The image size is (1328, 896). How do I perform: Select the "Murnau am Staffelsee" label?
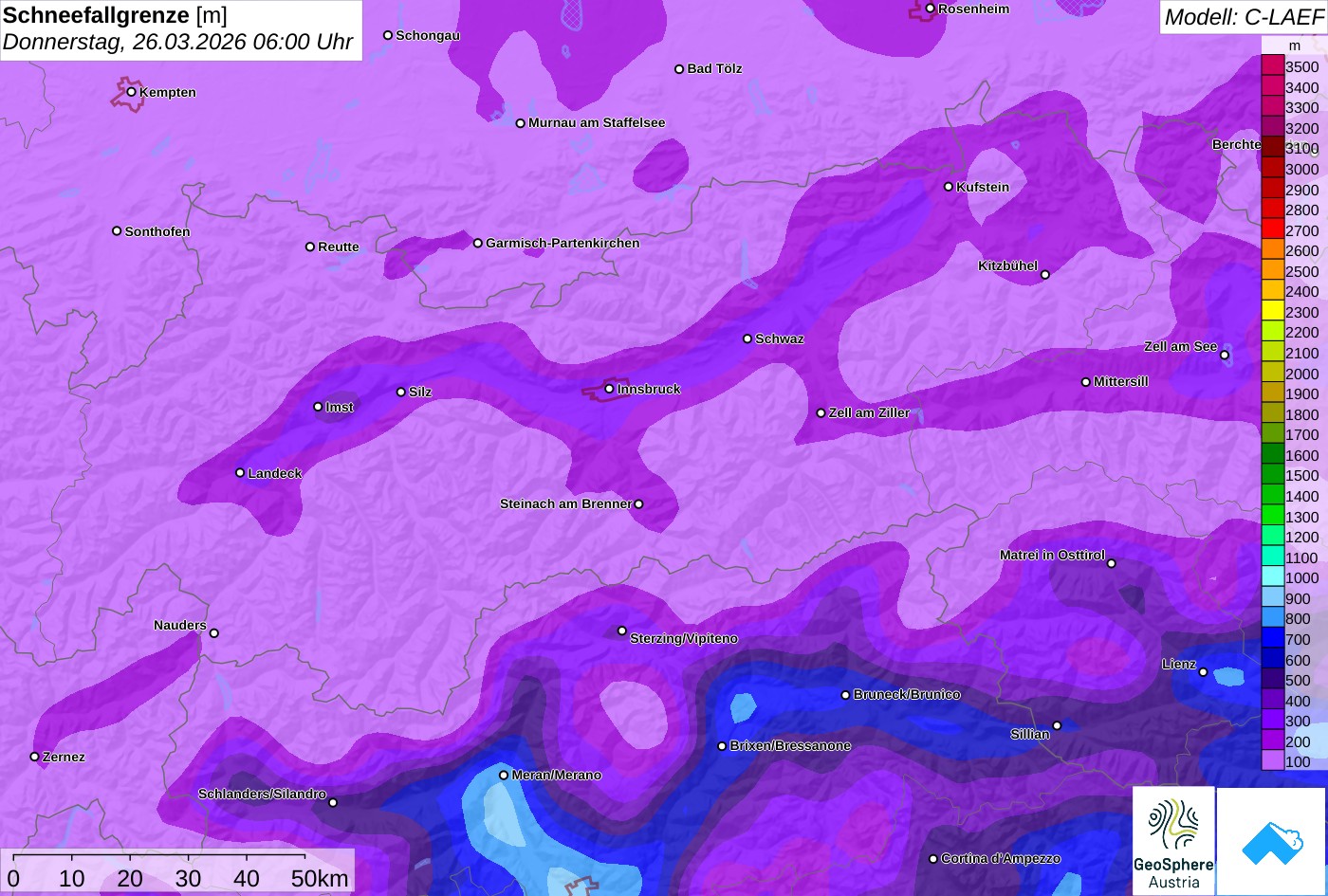[597, 123]
